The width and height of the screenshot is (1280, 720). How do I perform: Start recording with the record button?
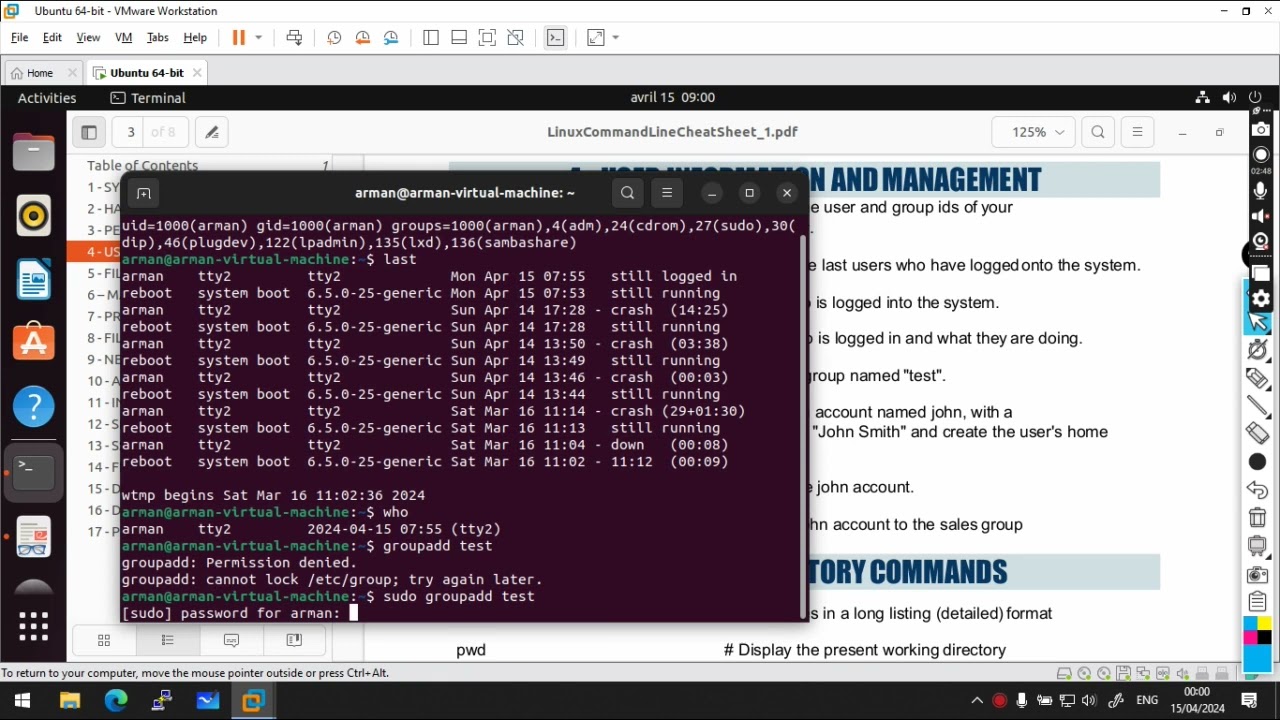(1260, 154)
